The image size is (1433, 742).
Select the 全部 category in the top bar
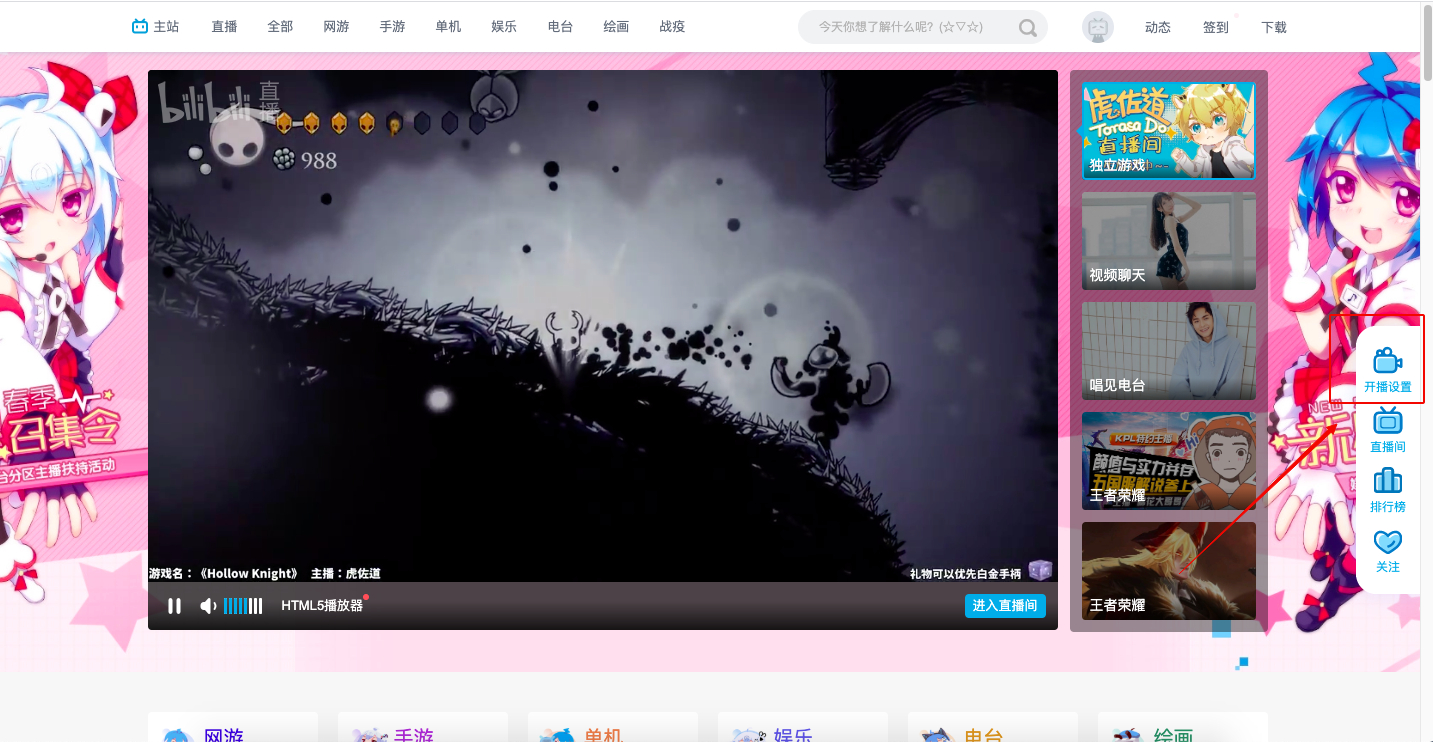point(280,27)
